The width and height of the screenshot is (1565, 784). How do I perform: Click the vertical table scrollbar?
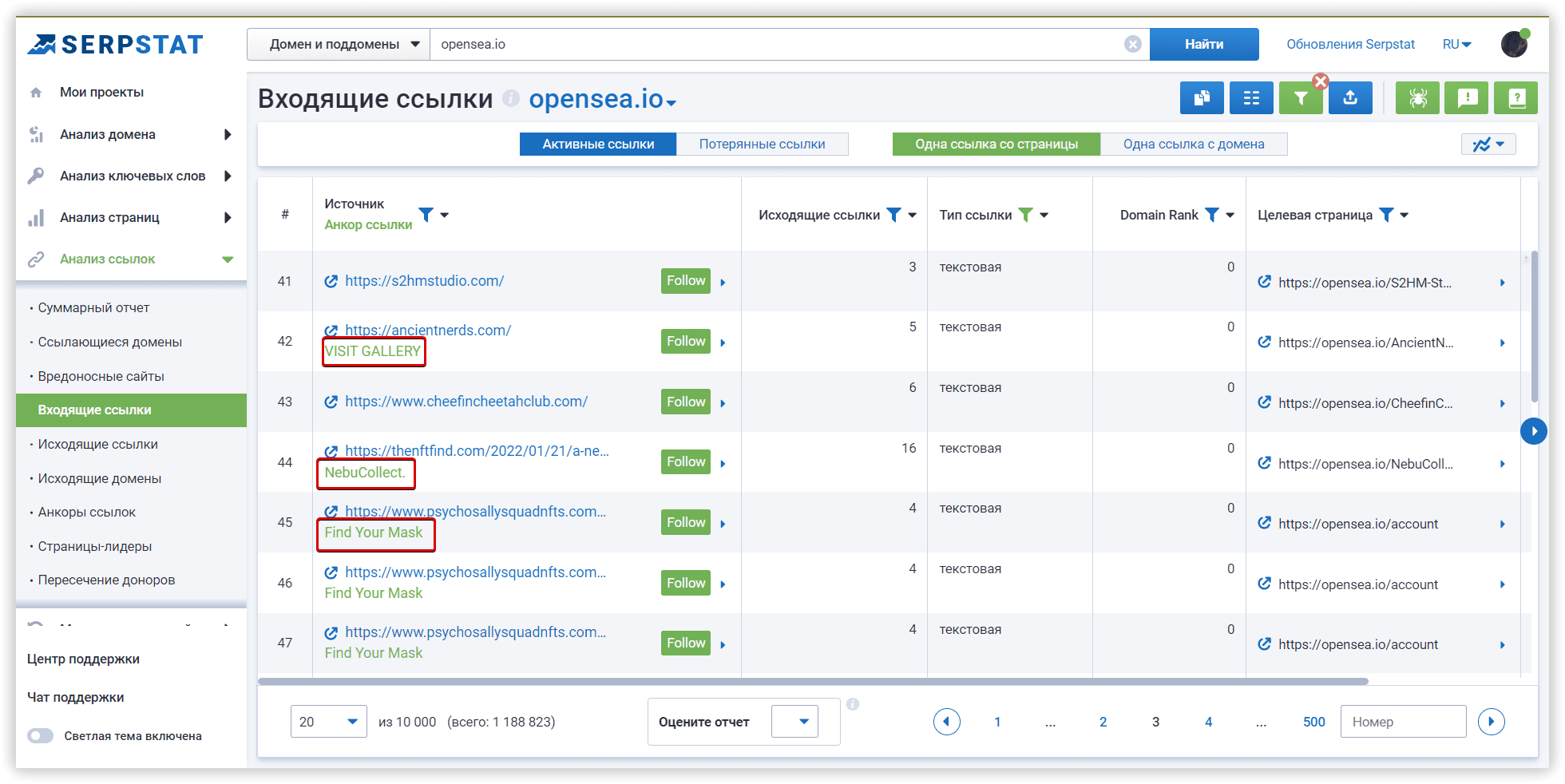pos(1535,327)
